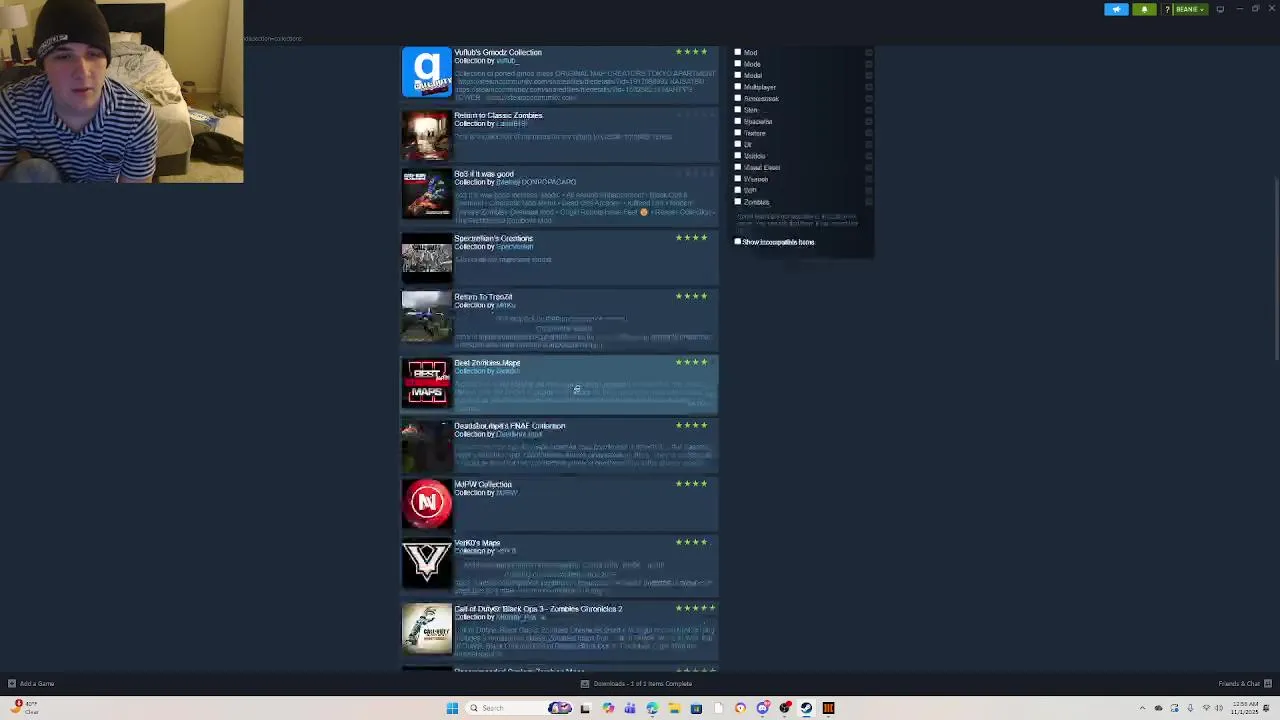Open the Task View taskbar icon
1280x720 pixels.
585,708
